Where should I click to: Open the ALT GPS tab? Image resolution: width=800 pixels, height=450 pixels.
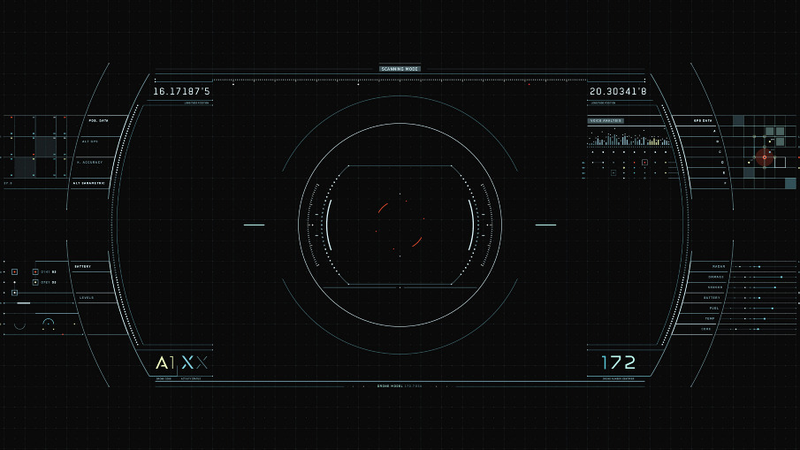pos(90,141)
